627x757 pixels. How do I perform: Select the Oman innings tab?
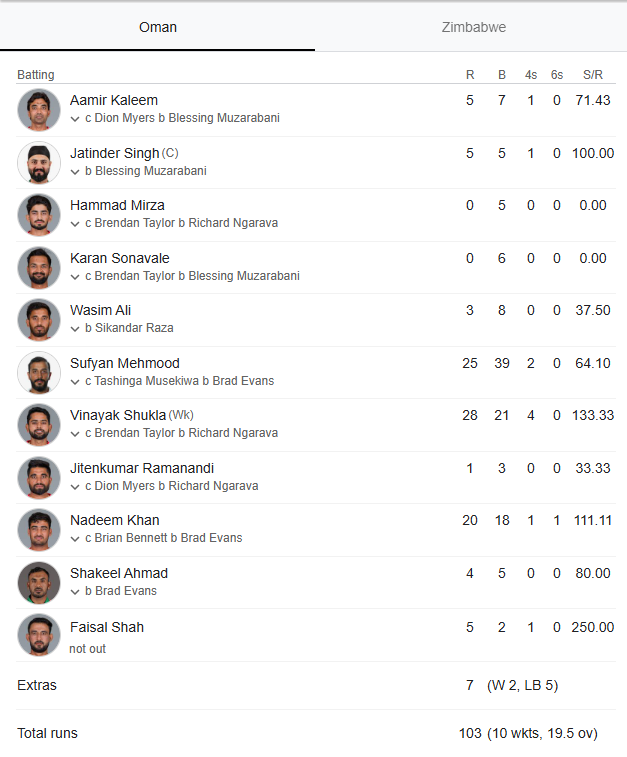click(x=158, y=27)
